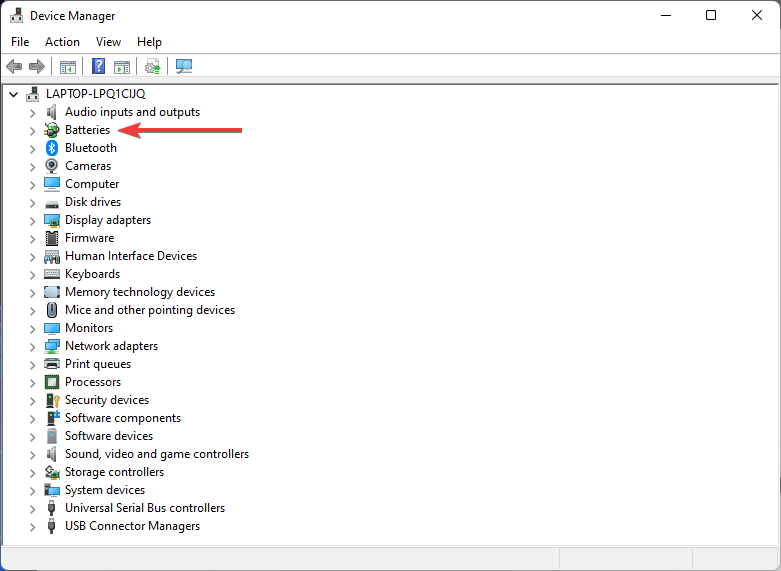Click the Cameras webcam icon
Viewport: 781px width, 571px height.
tap(52, 166)
